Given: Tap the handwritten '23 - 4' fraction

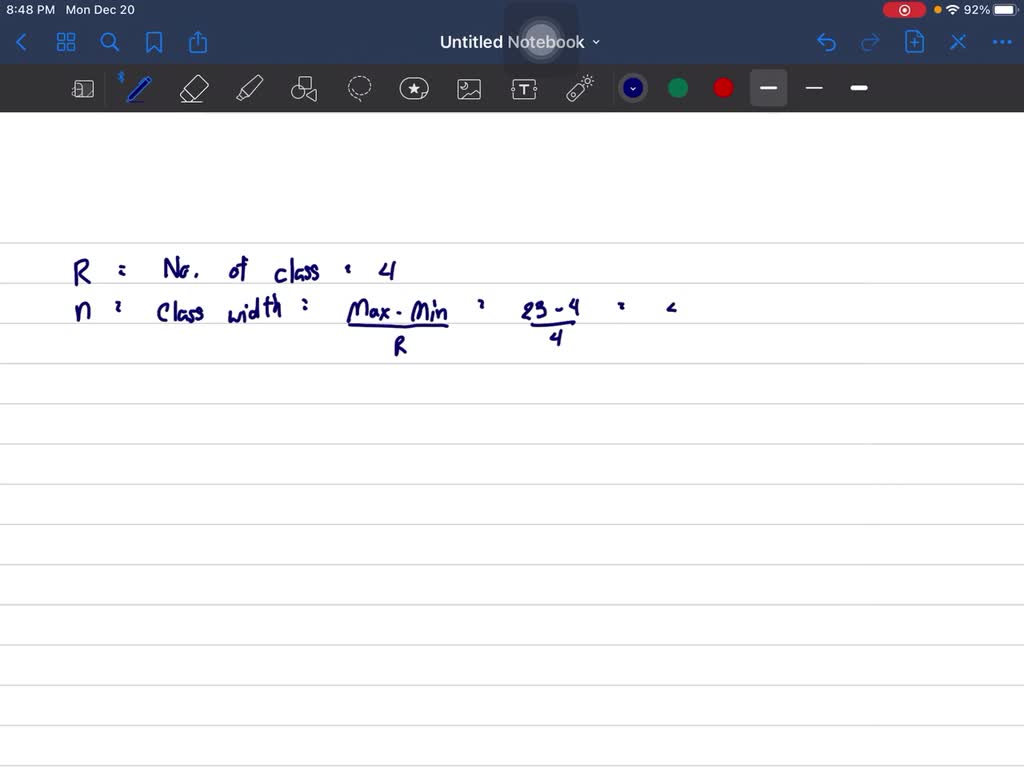Looking at the screenshot, I should point(551,323).
